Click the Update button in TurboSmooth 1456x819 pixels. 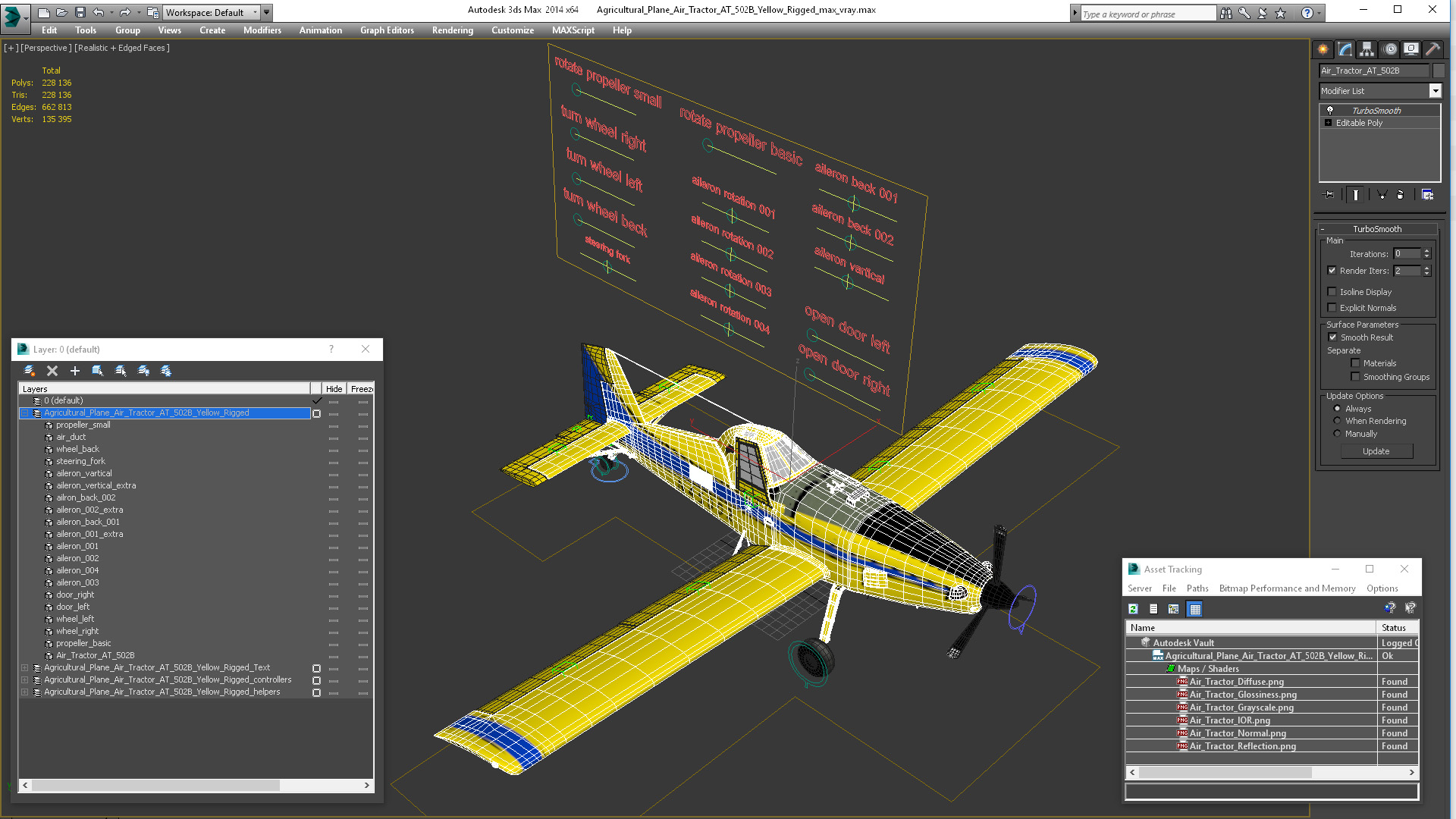coord(1376,451)
